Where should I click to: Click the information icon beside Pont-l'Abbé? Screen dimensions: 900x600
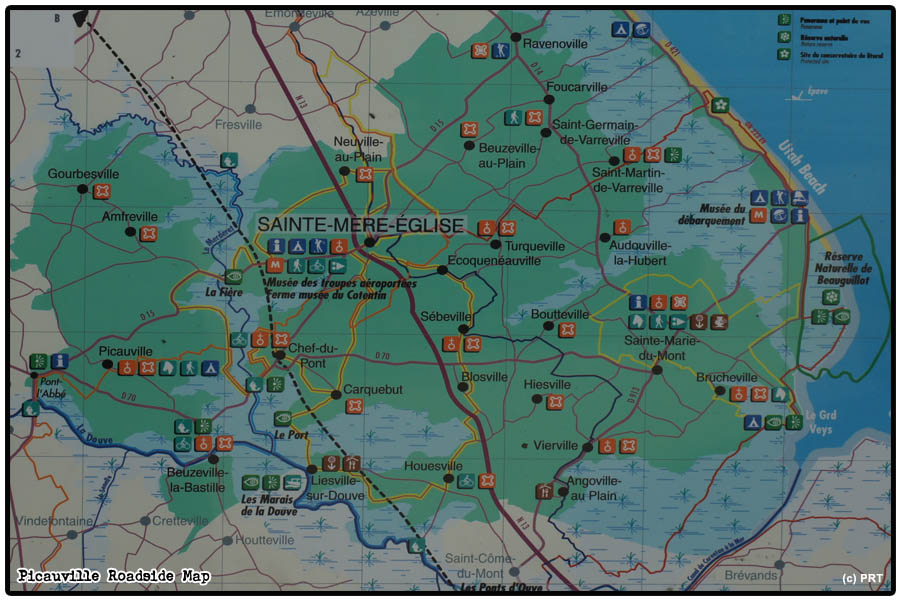pyautogui.click(x=59, y=361)
